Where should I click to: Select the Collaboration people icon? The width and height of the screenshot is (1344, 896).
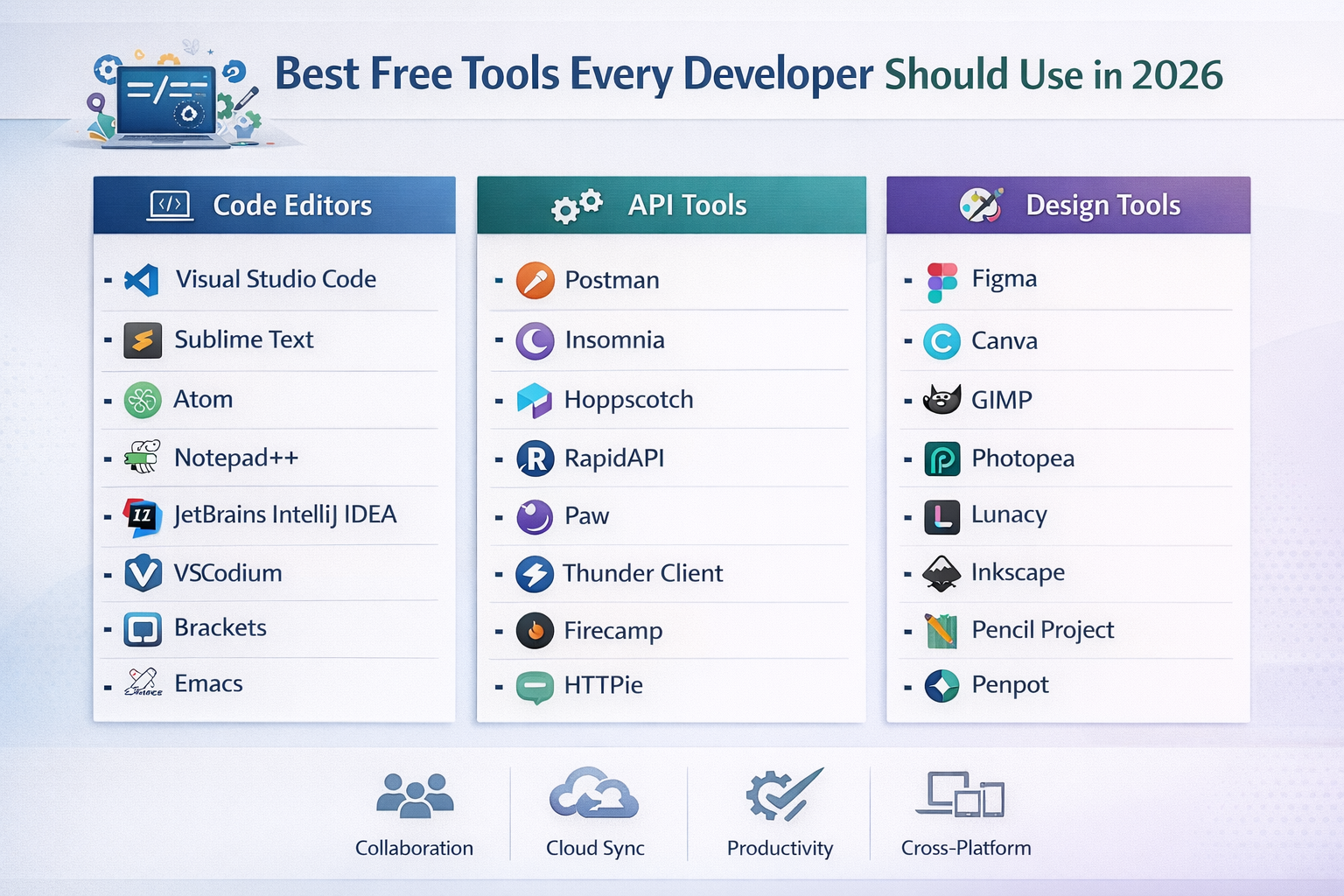pyautogui.click(x=414, y=796)
